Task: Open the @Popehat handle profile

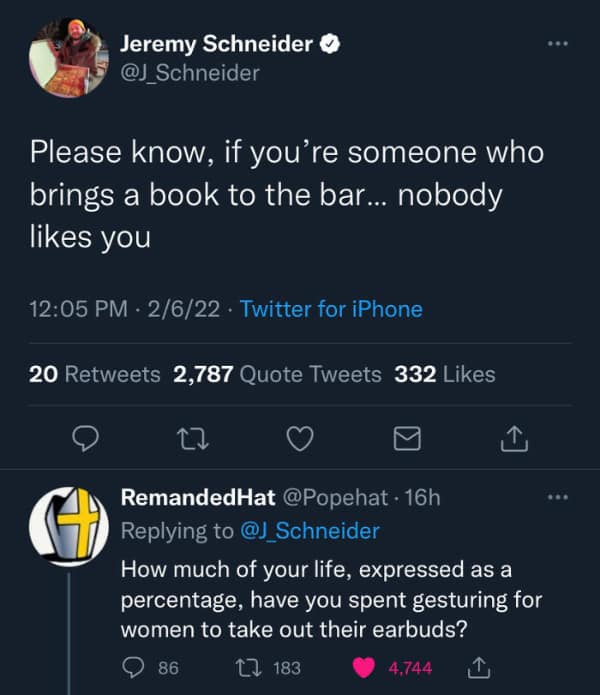Action: point(335,497)
